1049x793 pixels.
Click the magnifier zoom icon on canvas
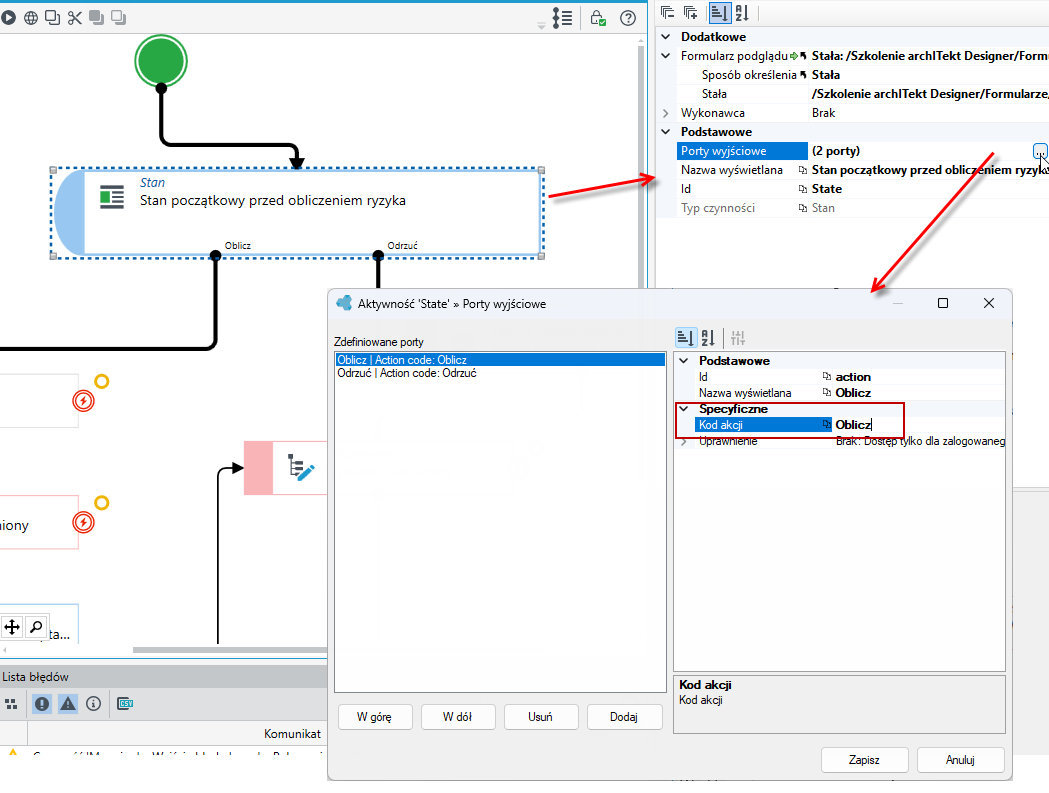pyautogui.click(x=36, y=627)
